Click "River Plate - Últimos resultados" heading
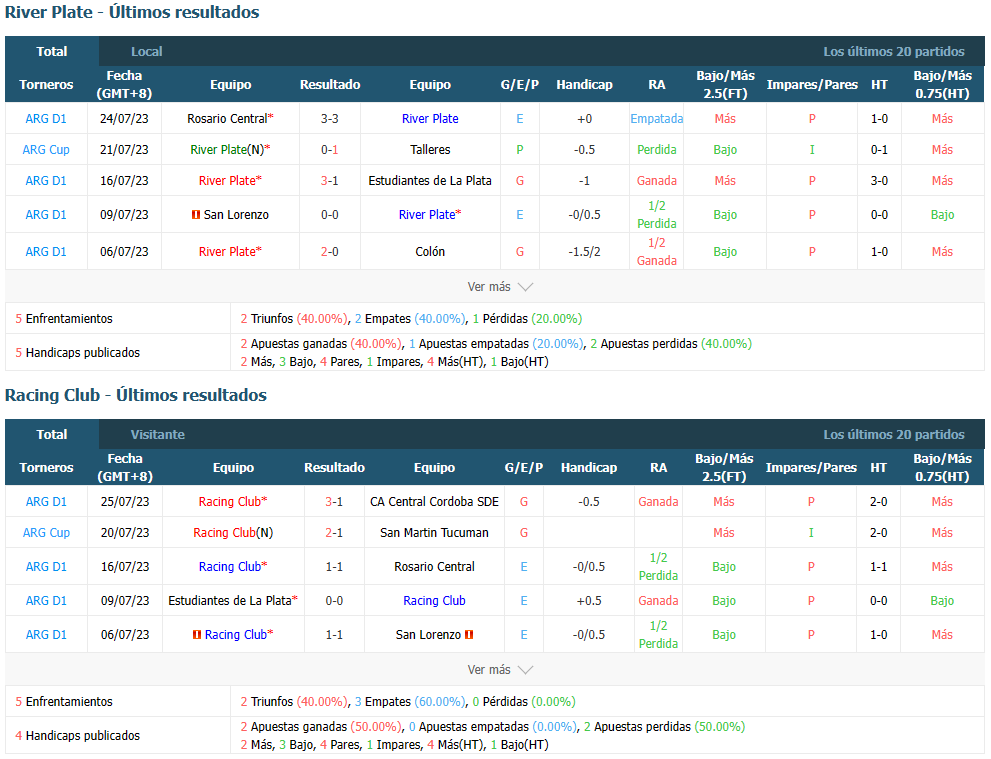The height and width of the screenshot is (759, 991). coord(132,13)
